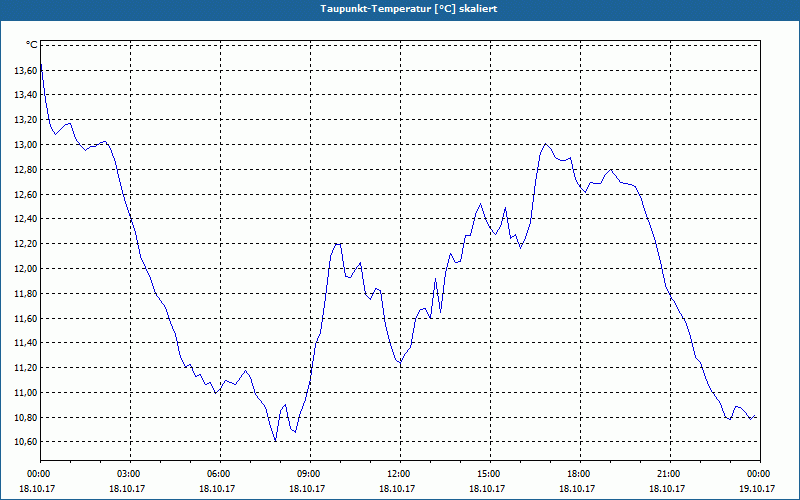Click the 13,00 axis value

tap(26, 144)
